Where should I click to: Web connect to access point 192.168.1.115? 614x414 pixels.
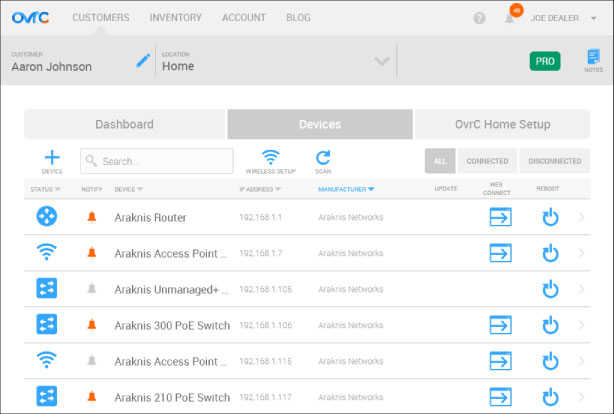500,361
